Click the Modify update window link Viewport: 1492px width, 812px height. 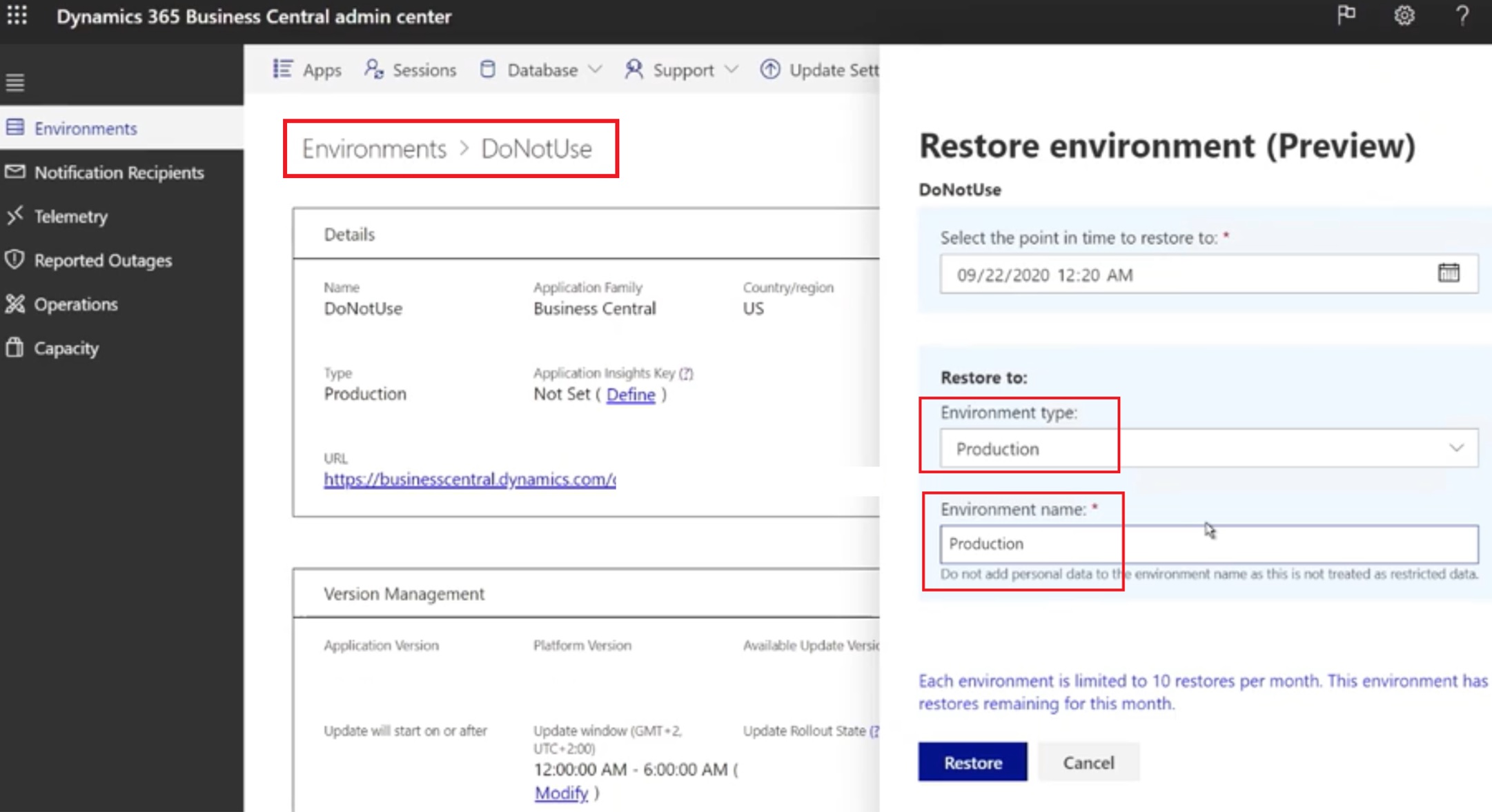561,793
